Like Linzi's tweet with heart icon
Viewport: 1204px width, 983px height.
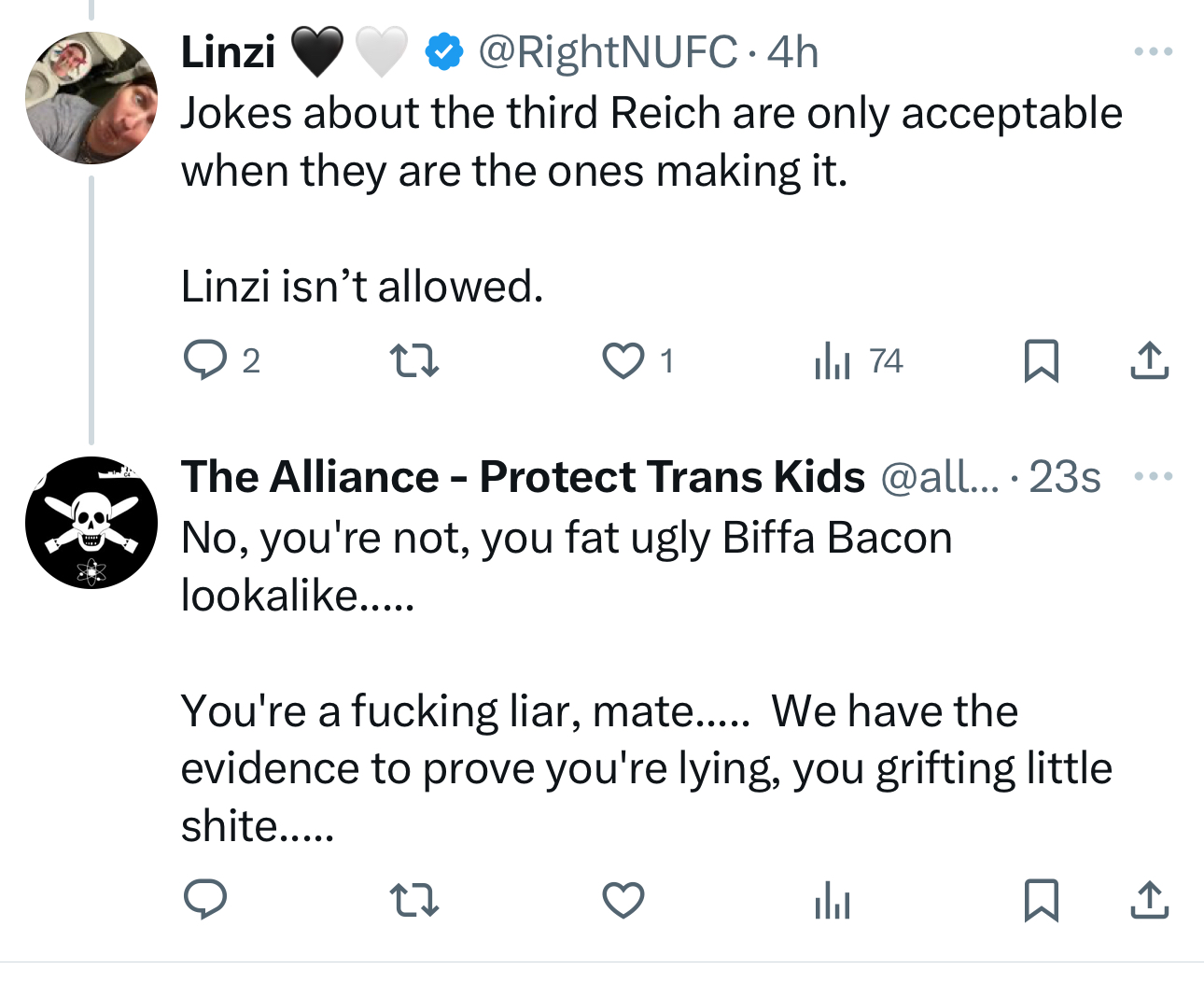coord(623,360)
